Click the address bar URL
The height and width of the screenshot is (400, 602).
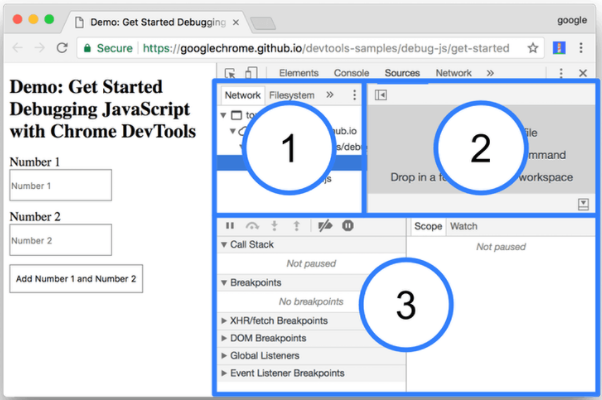pos(326,48)
